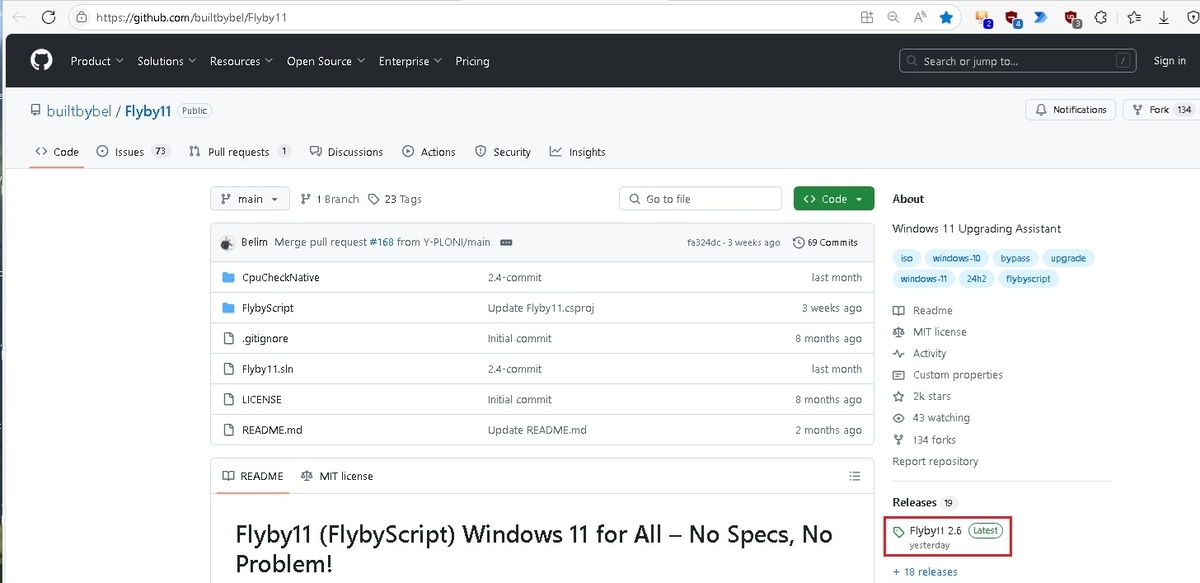Select the repository Code tab
Image resolution: width=1200 pixels, height=583 pixels.
tap(57, 152)
